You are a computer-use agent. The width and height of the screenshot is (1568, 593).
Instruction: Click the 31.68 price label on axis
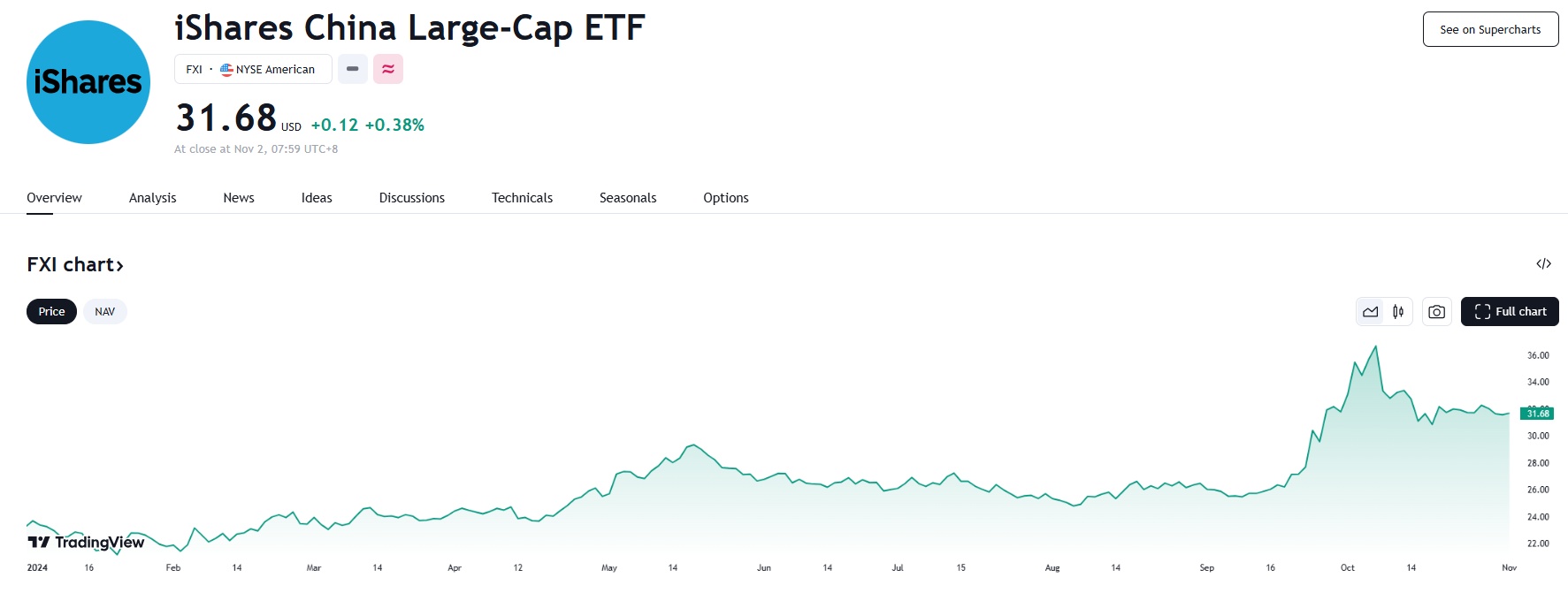click(x=1537, y=414)
